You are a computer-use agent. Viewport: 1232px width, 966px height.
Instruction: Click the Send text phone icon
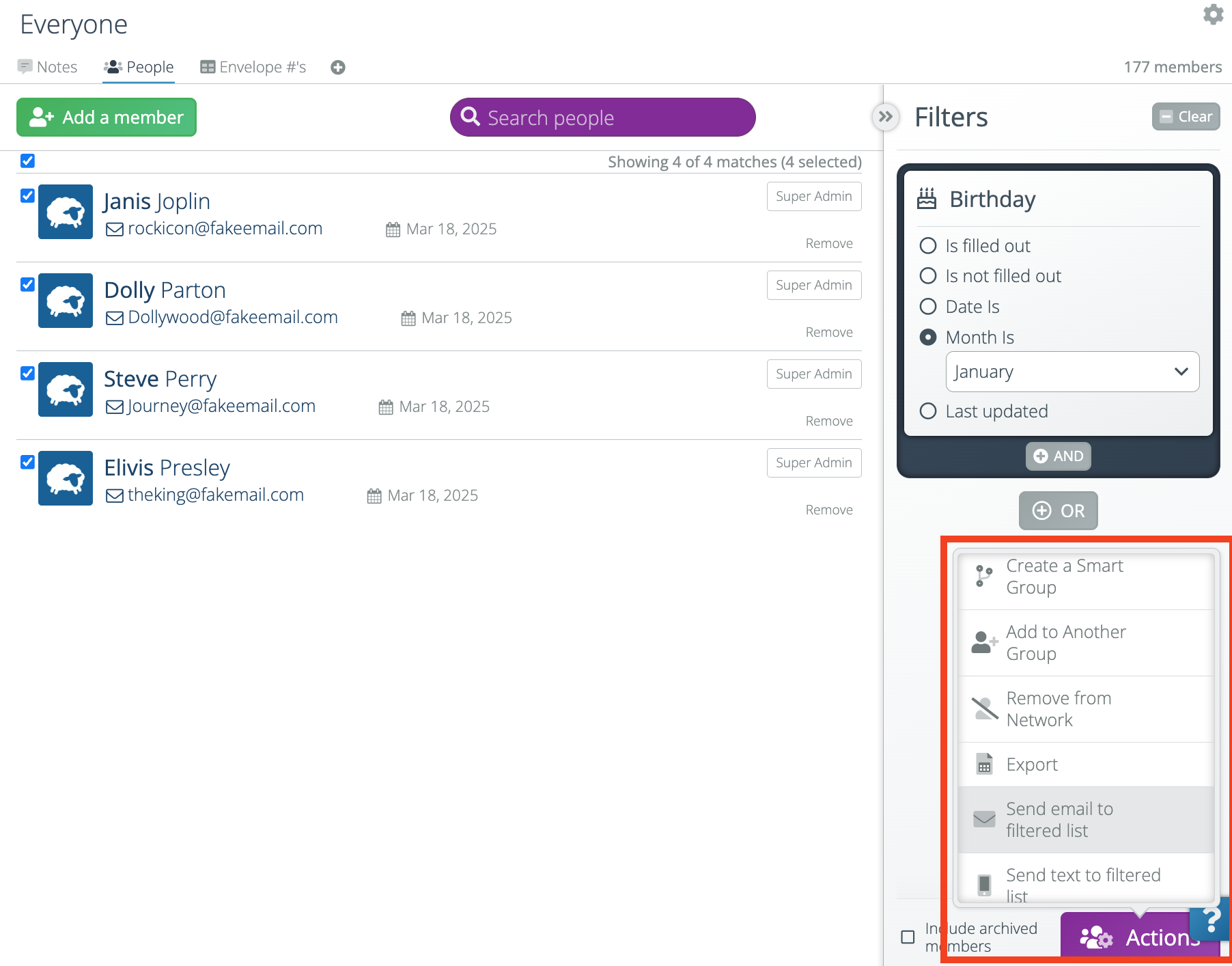(984, 885)
